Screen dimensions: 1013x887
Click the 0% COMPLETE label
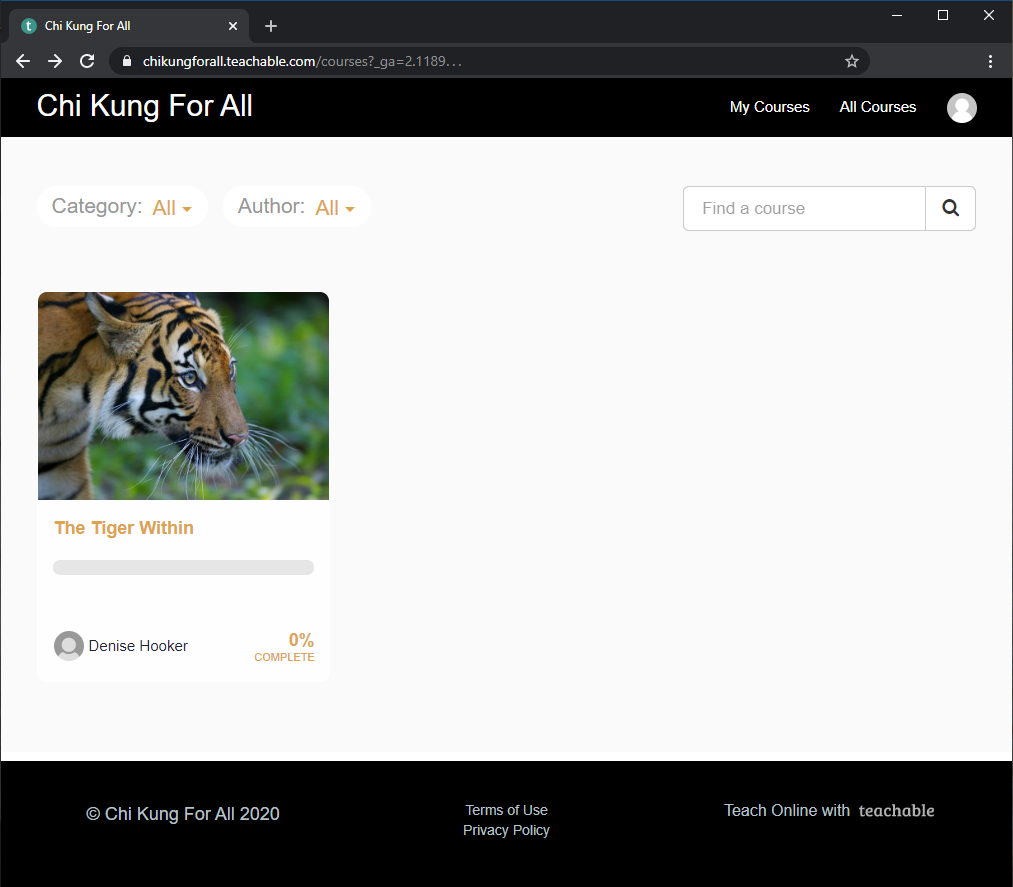point(284,647)
